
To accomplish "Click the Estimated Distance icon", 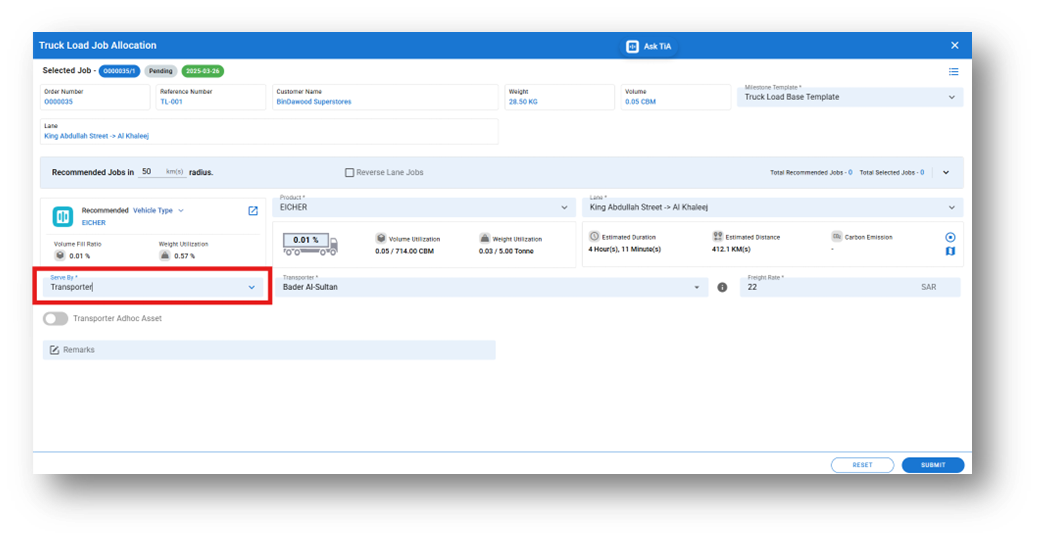I will [x=718, y=236].
